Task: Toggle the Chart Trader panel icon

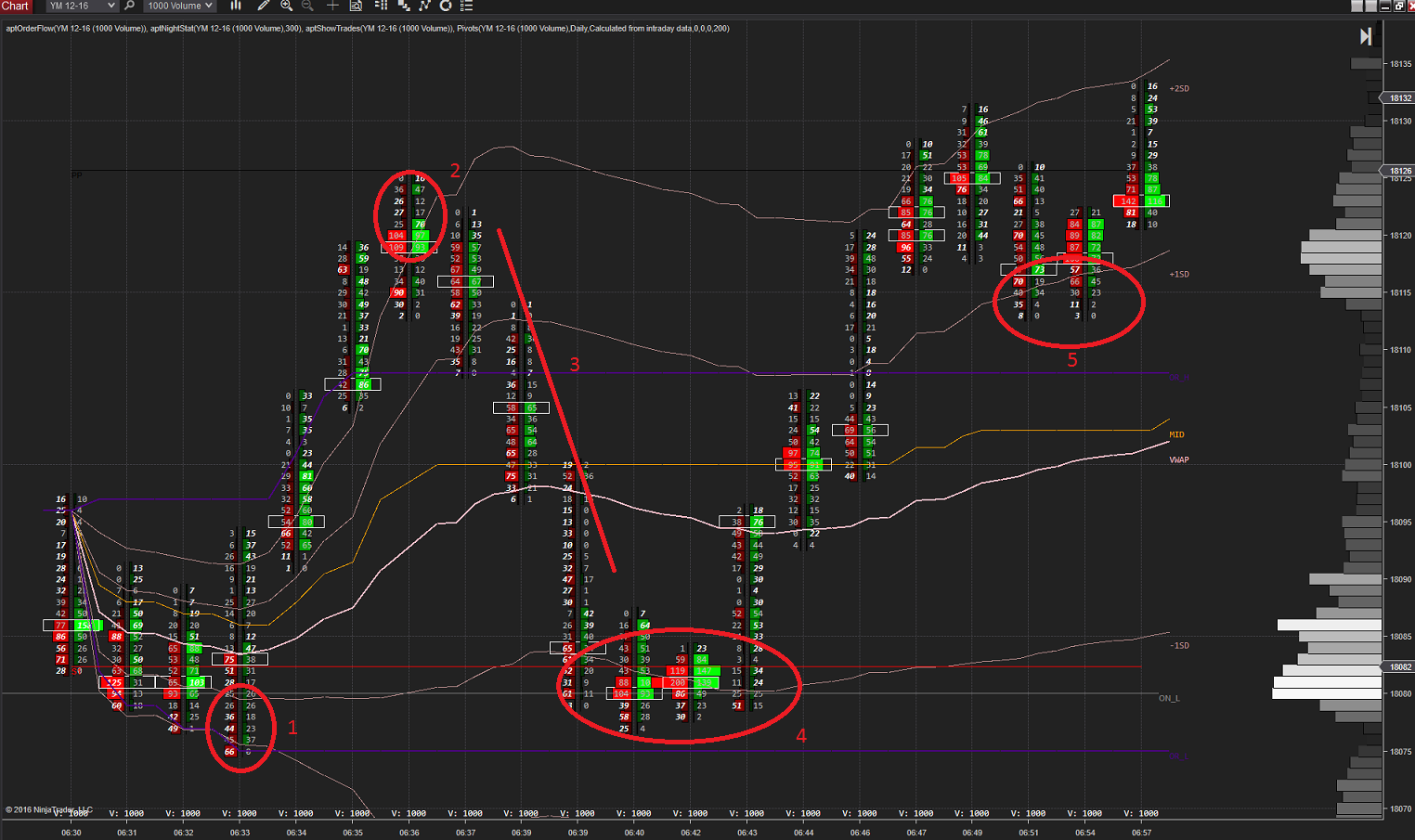Action: [381, 6]
